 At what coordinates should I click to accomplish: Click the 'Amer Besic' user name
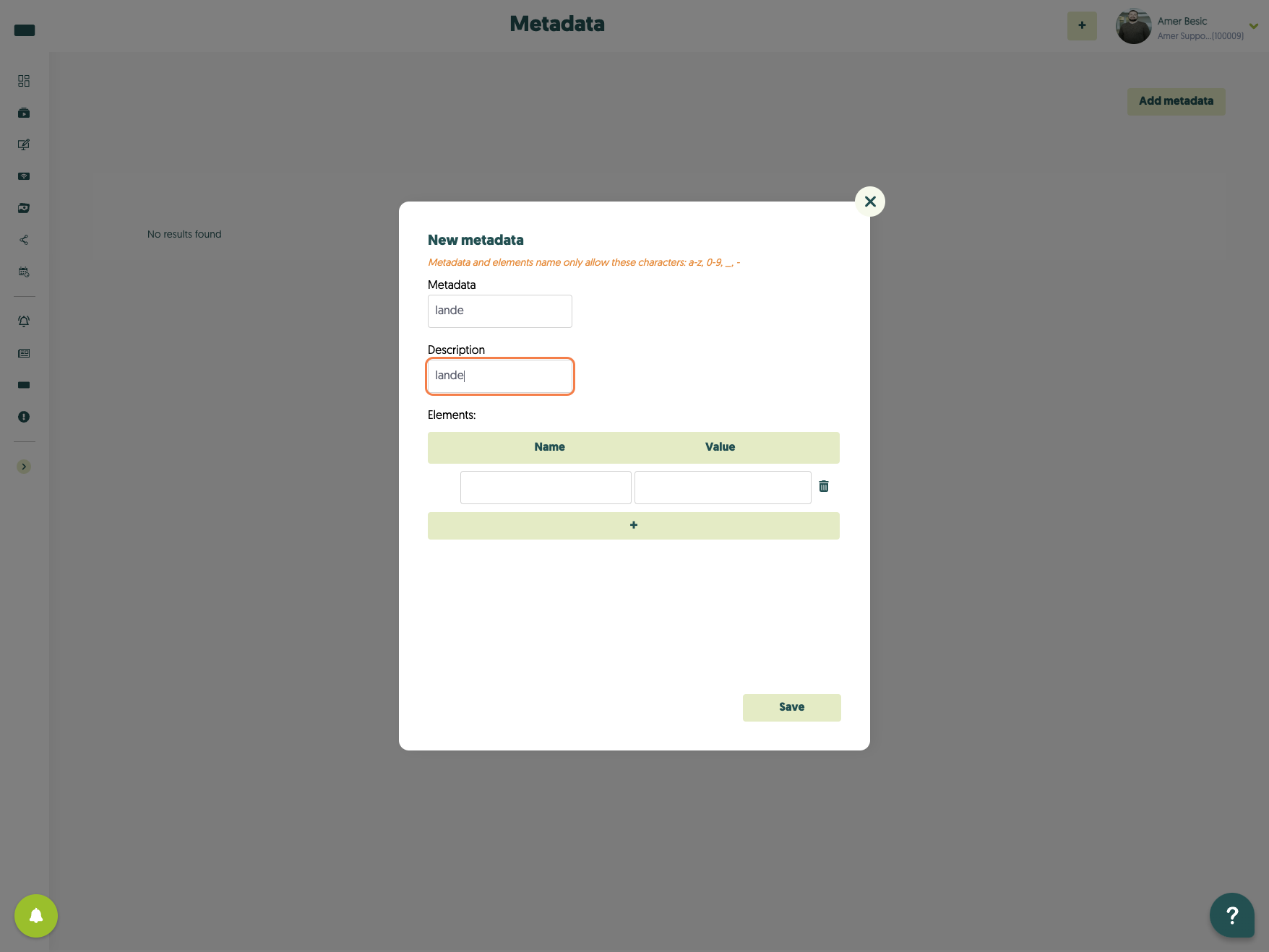pyautogui.click(x=1182, y=21)
